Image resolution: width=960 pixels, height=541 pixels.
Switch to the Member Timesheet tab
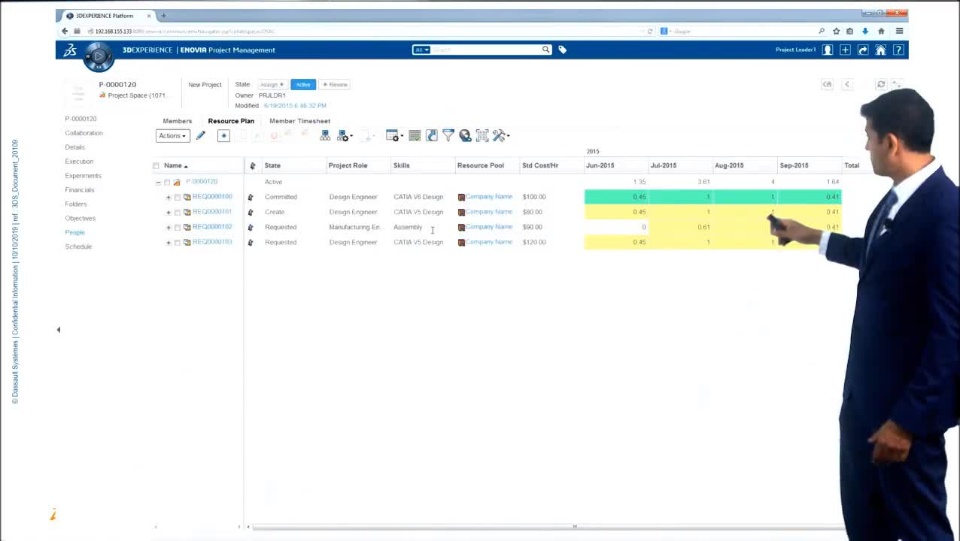300,121
